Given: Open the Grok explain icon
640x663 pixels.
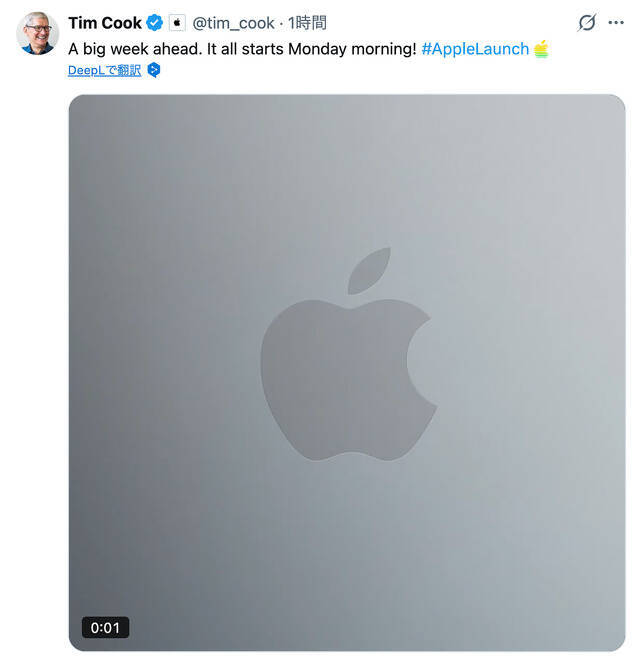Looking at the screenshot, I should point(588,23).
